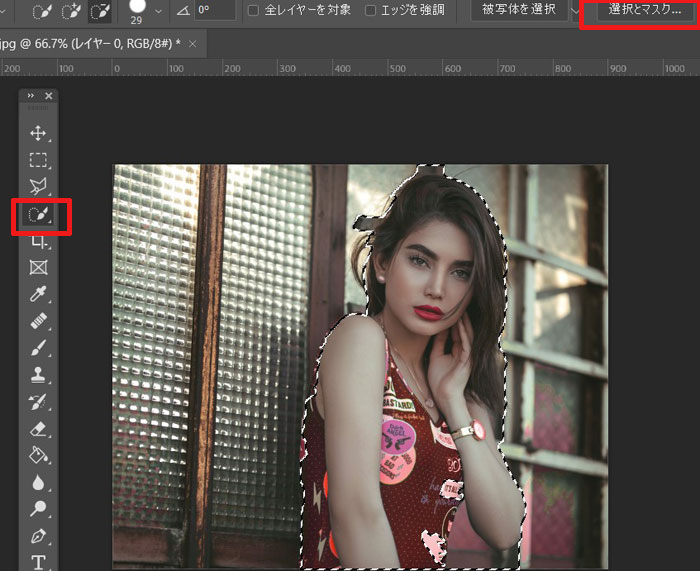Select the Eraser tool
The height and width of the screenshot is (571, 700).
[x=38, y=429]
